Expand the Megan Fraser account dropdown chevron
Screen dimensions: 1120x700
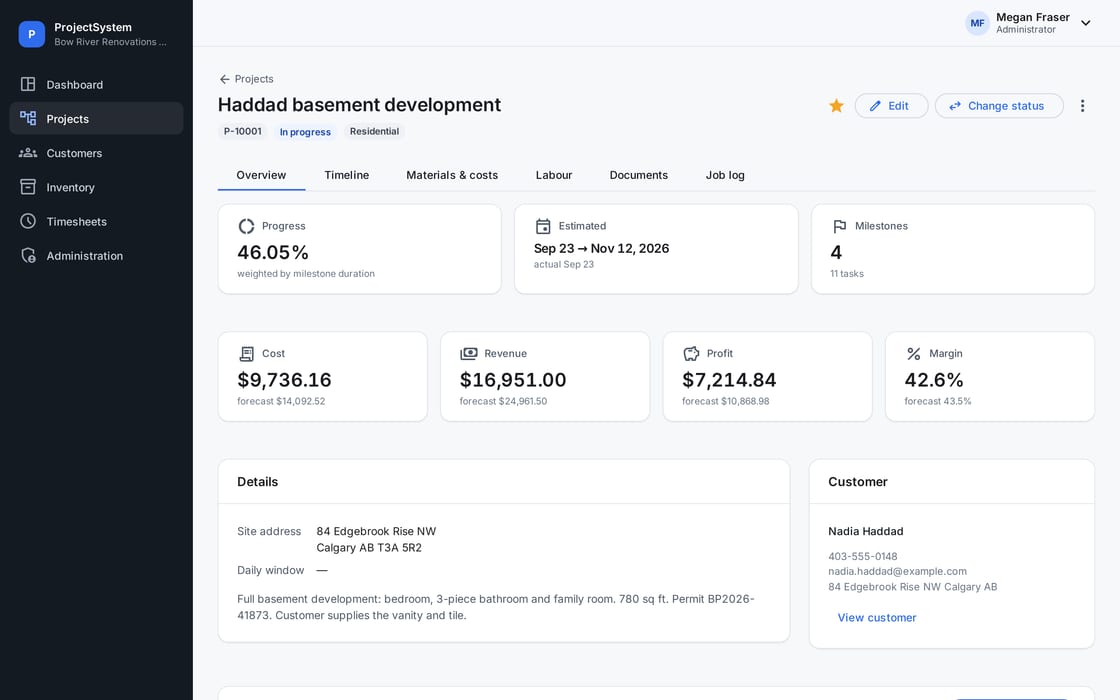(1086, 23)
